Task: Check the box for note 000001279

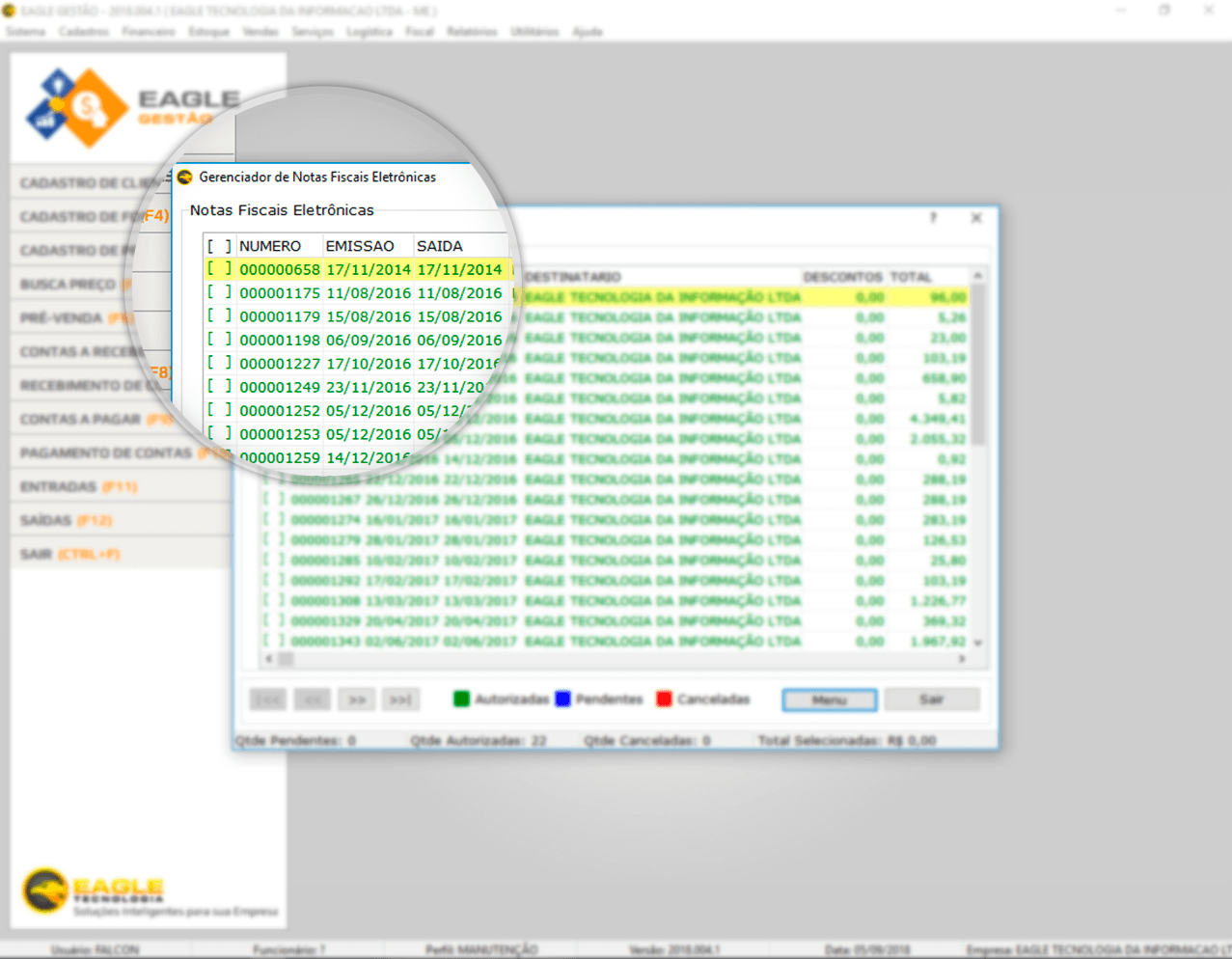Action: (275, 540)
